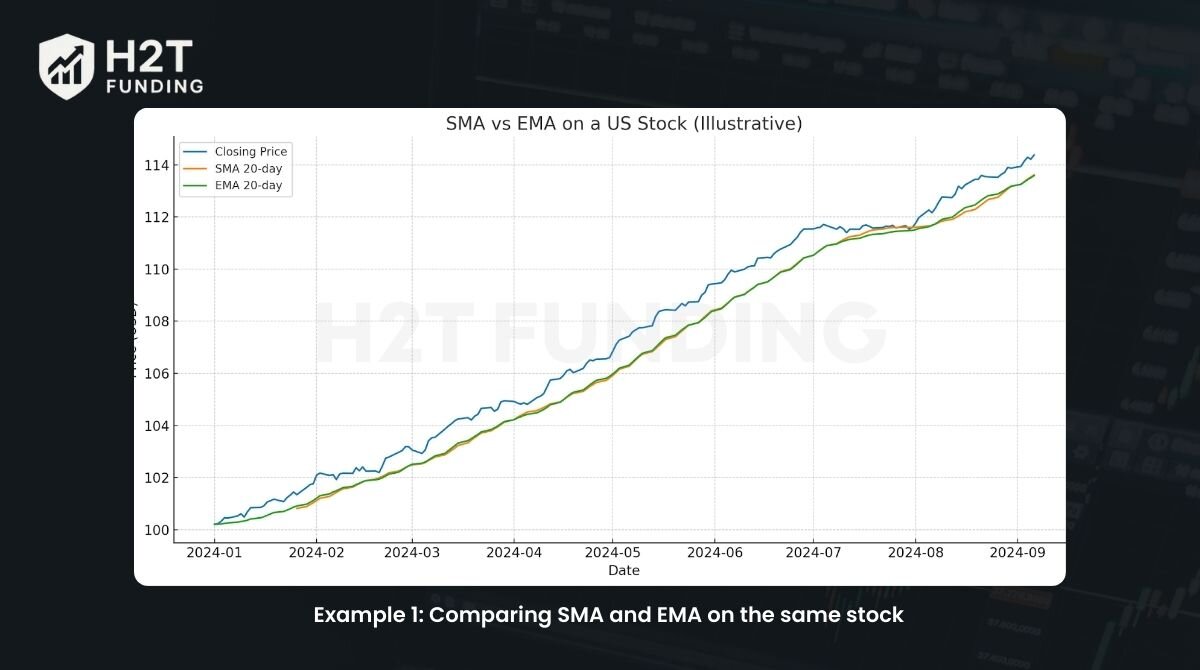Select the "SMA 20-day" legend label

[249, 168]
